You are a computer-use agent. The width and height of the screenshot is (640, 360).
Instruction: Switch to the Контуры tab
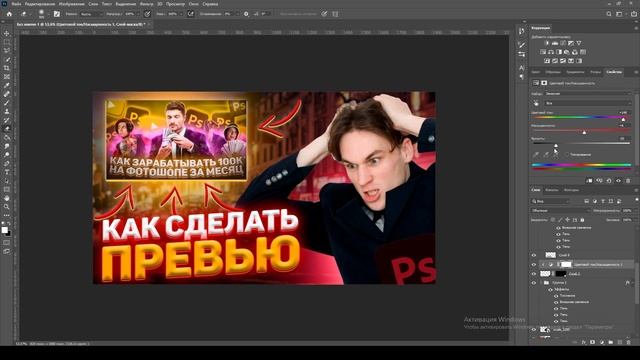tap(571, 190)
